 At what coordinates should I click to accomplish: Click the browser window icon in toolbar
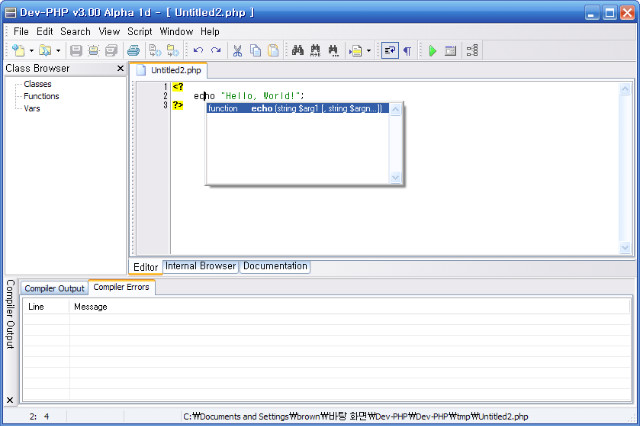click(x=450, y=51)
